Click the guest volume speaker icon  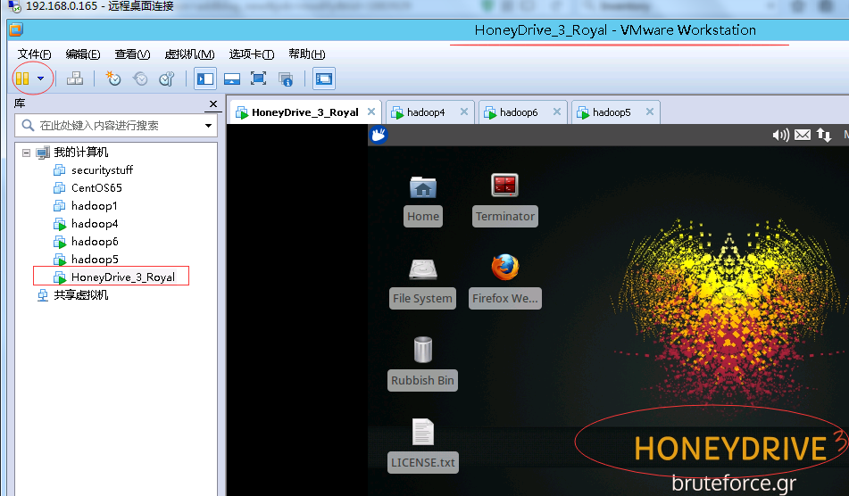click(x=780, y=135)
